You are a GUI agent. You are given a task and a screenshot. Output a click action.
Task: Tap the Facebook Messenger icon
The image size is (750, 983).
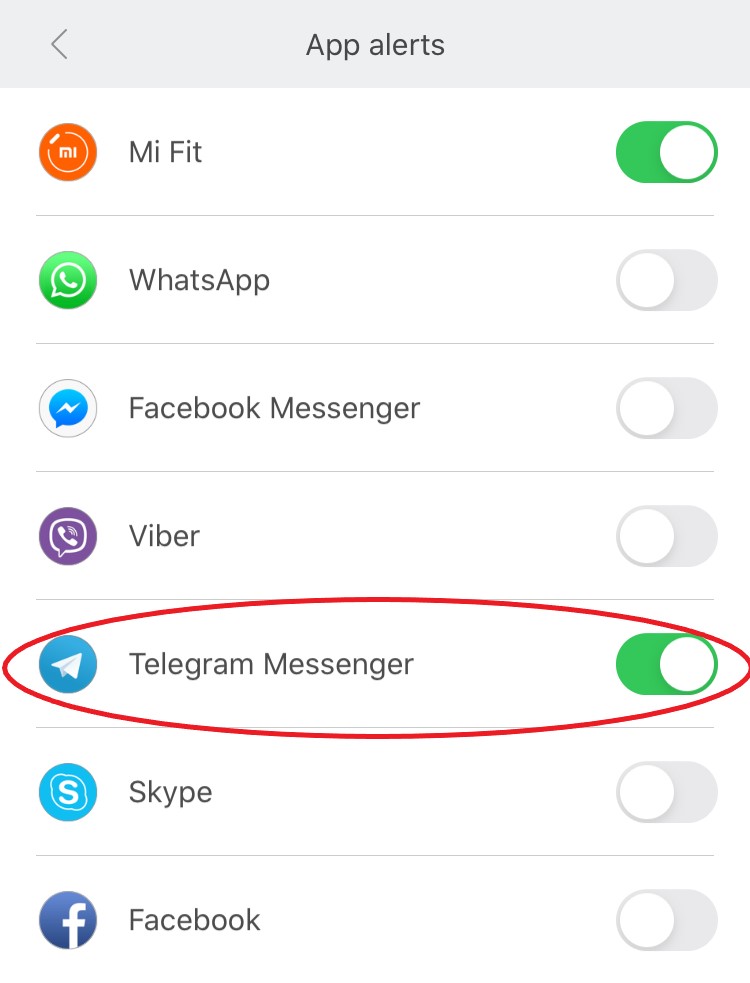point(68,408)
